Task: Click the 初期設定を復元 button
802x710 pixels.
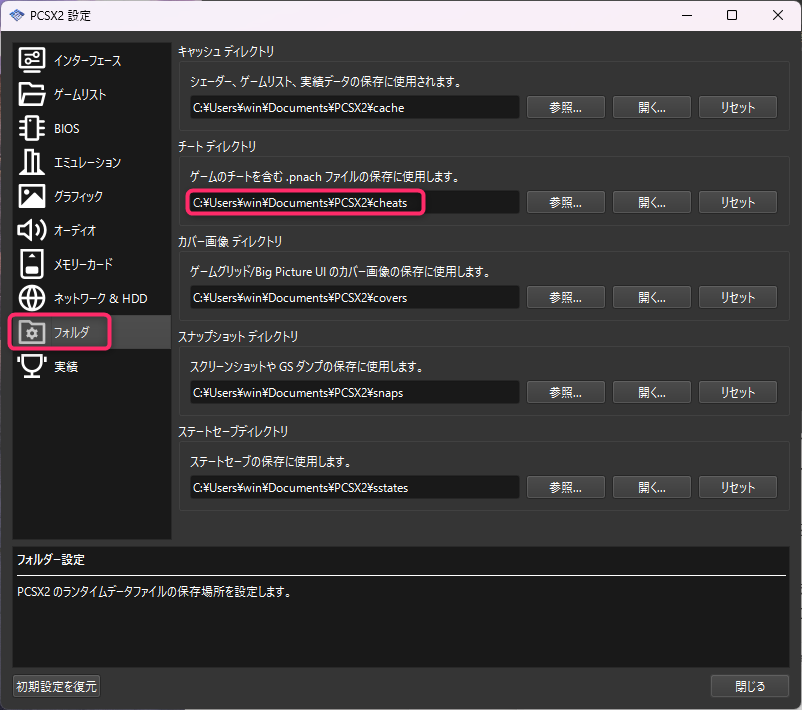Action: coord(56,686)
